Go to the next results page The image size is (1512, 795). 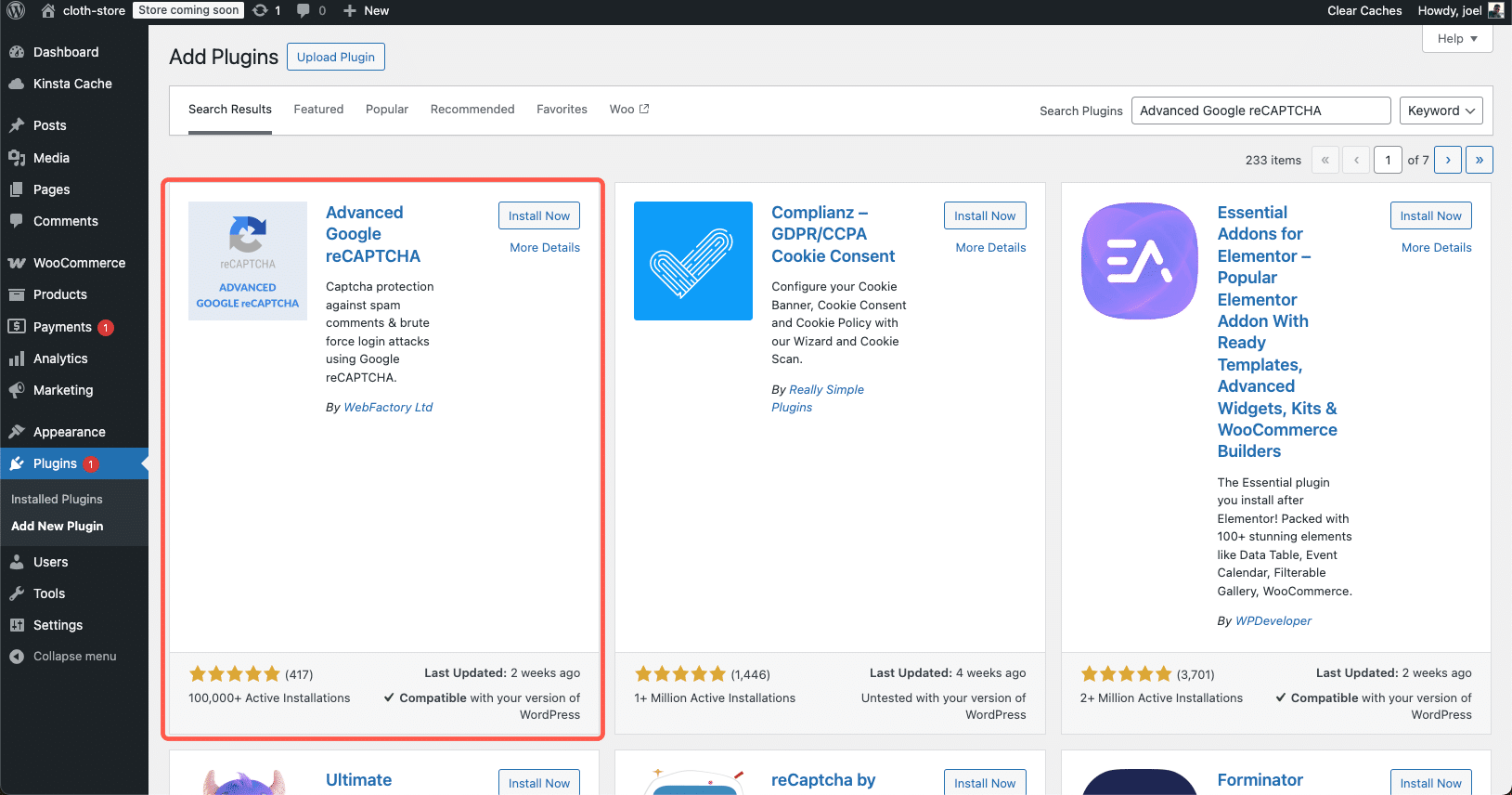click(1447, 160)
